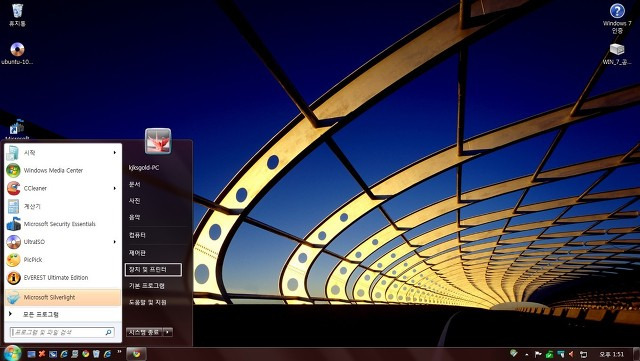Open the 시작 getting started item
This screenshot has width=640, height=361.
click(x=63, y=153)
